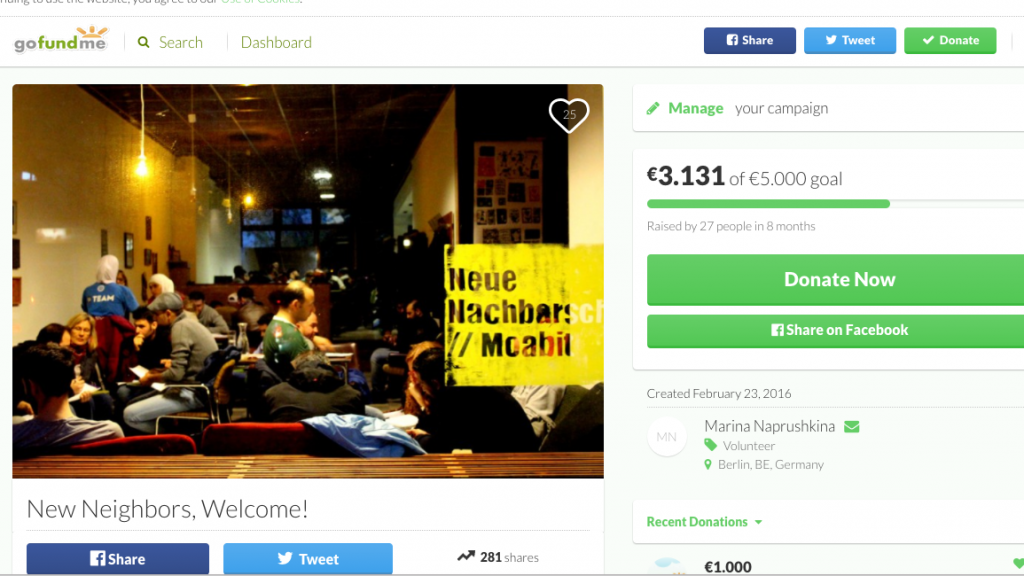Click the MN organizer avatar
The width and height of the screenshot is (1024, 576).
coord(667,436)
